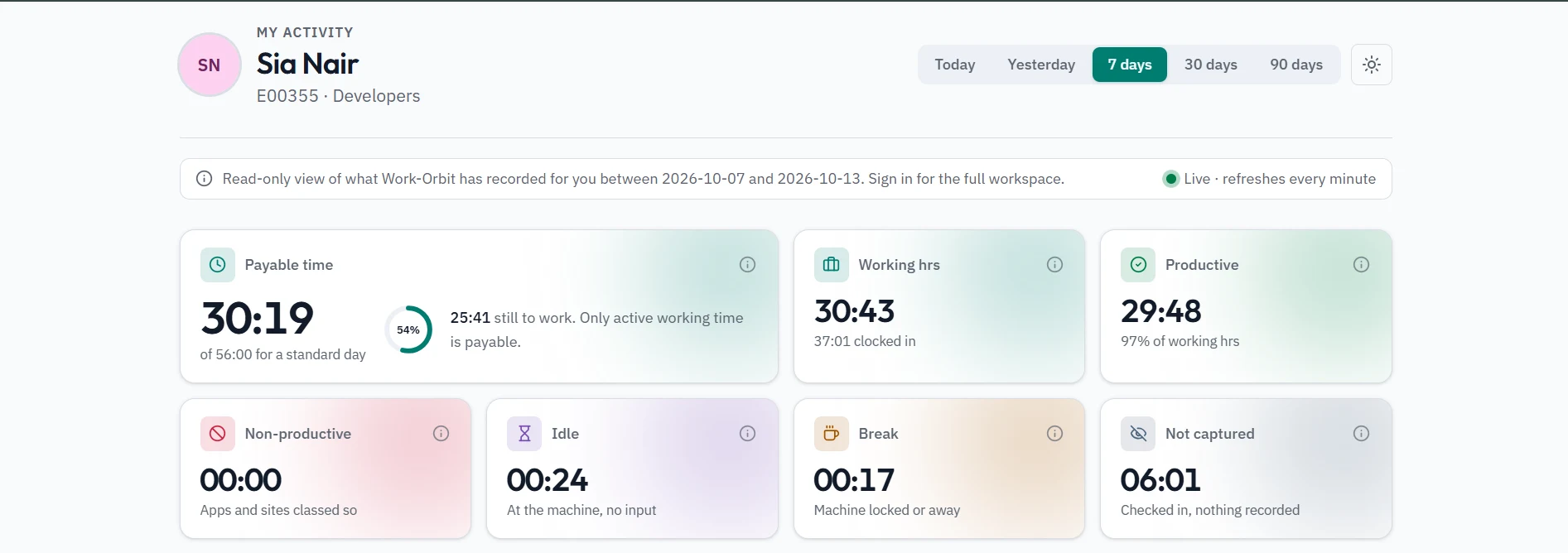Screen dimensions: 1568x553
Task: Click 'At the machine, no input' text
Action: [581, 510]
